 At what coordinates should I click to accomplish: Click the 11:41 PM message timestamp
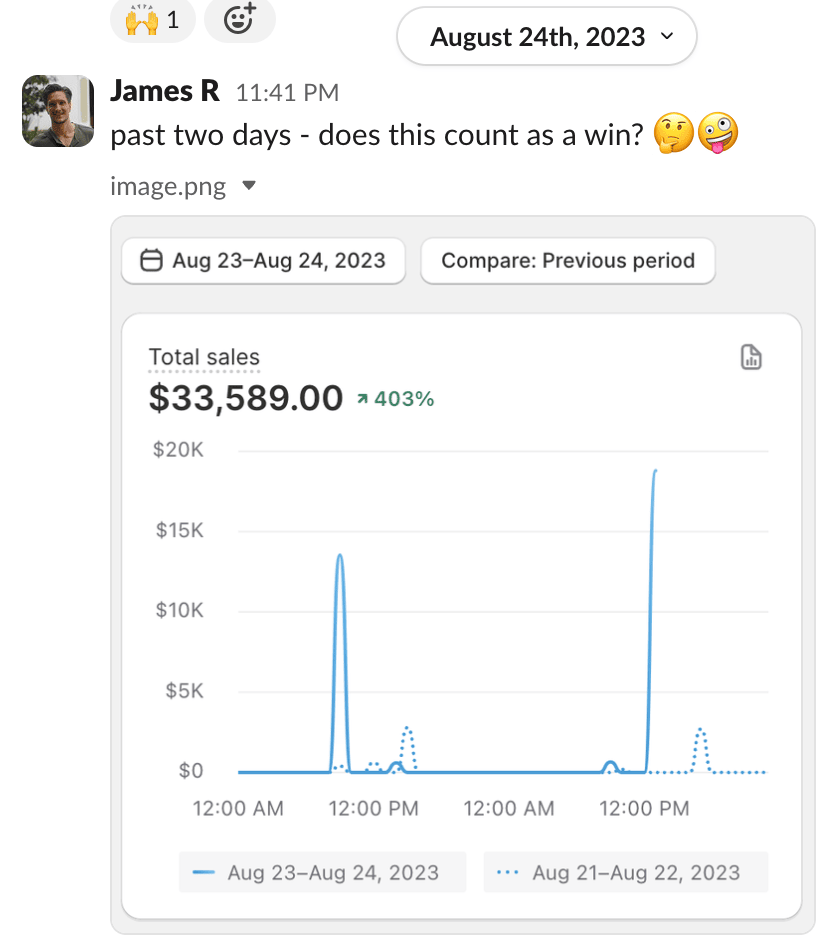pyautogui.click(x=287, y=93)
